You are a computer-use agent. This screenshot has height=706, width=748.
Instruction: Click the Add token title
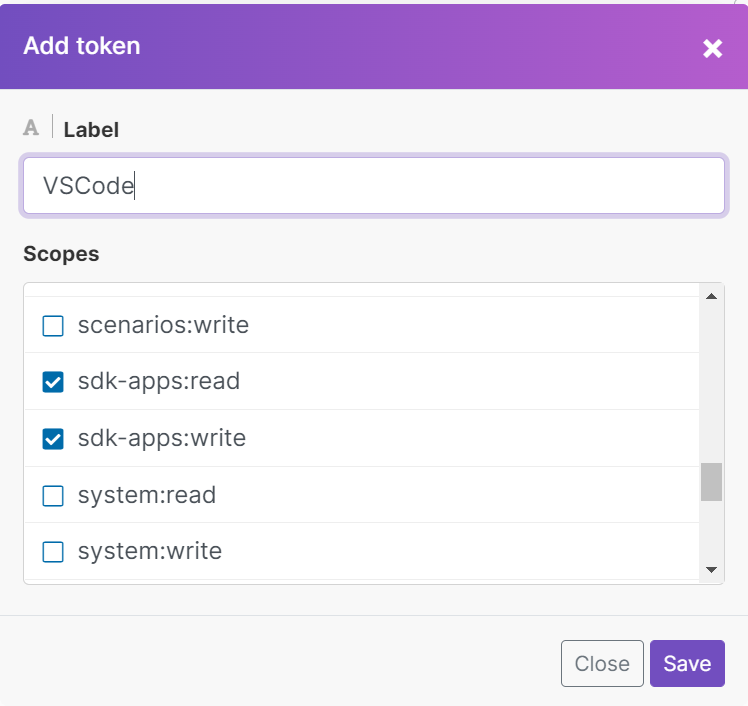tap(82, 46)
